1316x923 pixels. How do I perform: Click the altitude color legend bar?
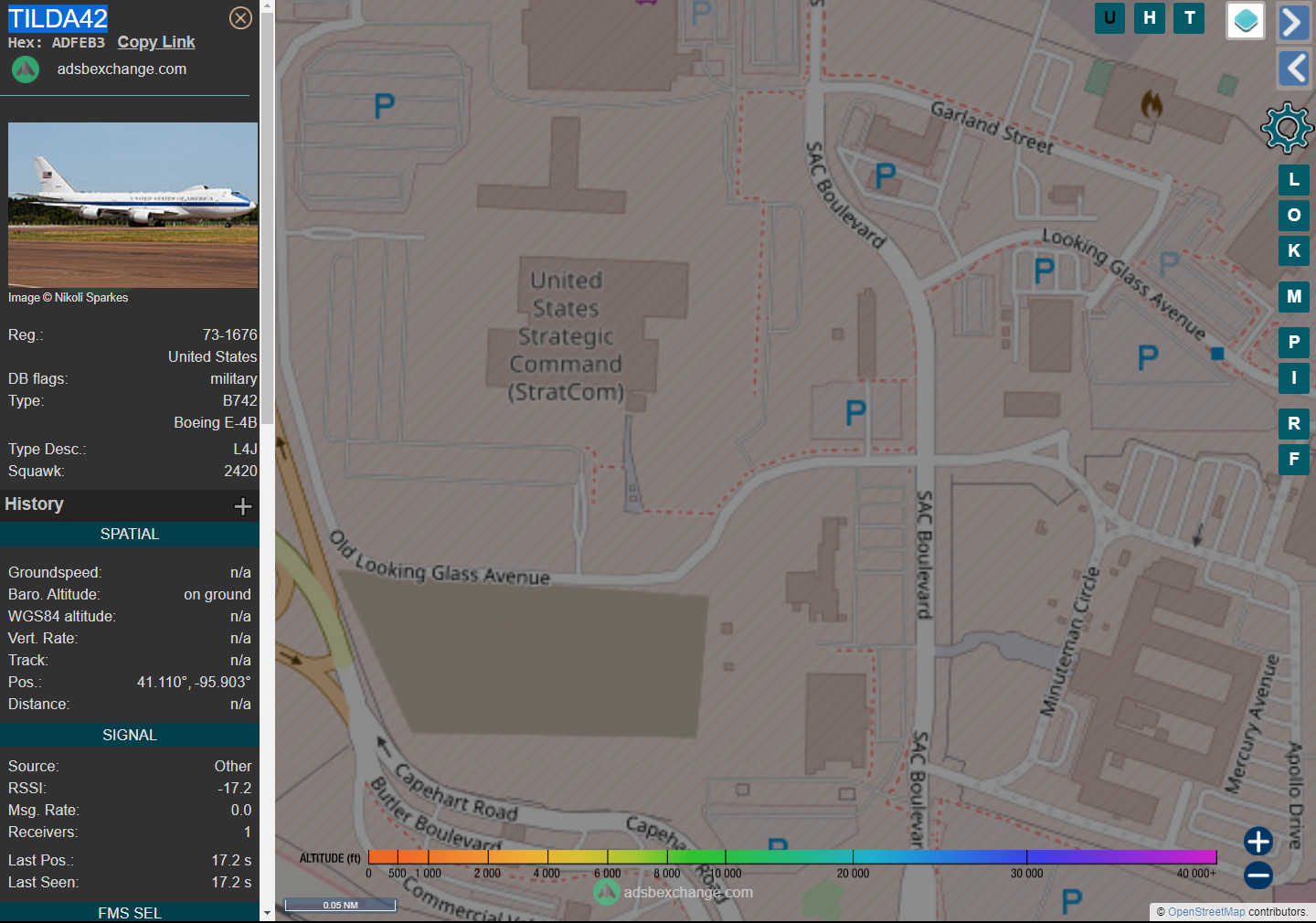[x=792, y=857]
